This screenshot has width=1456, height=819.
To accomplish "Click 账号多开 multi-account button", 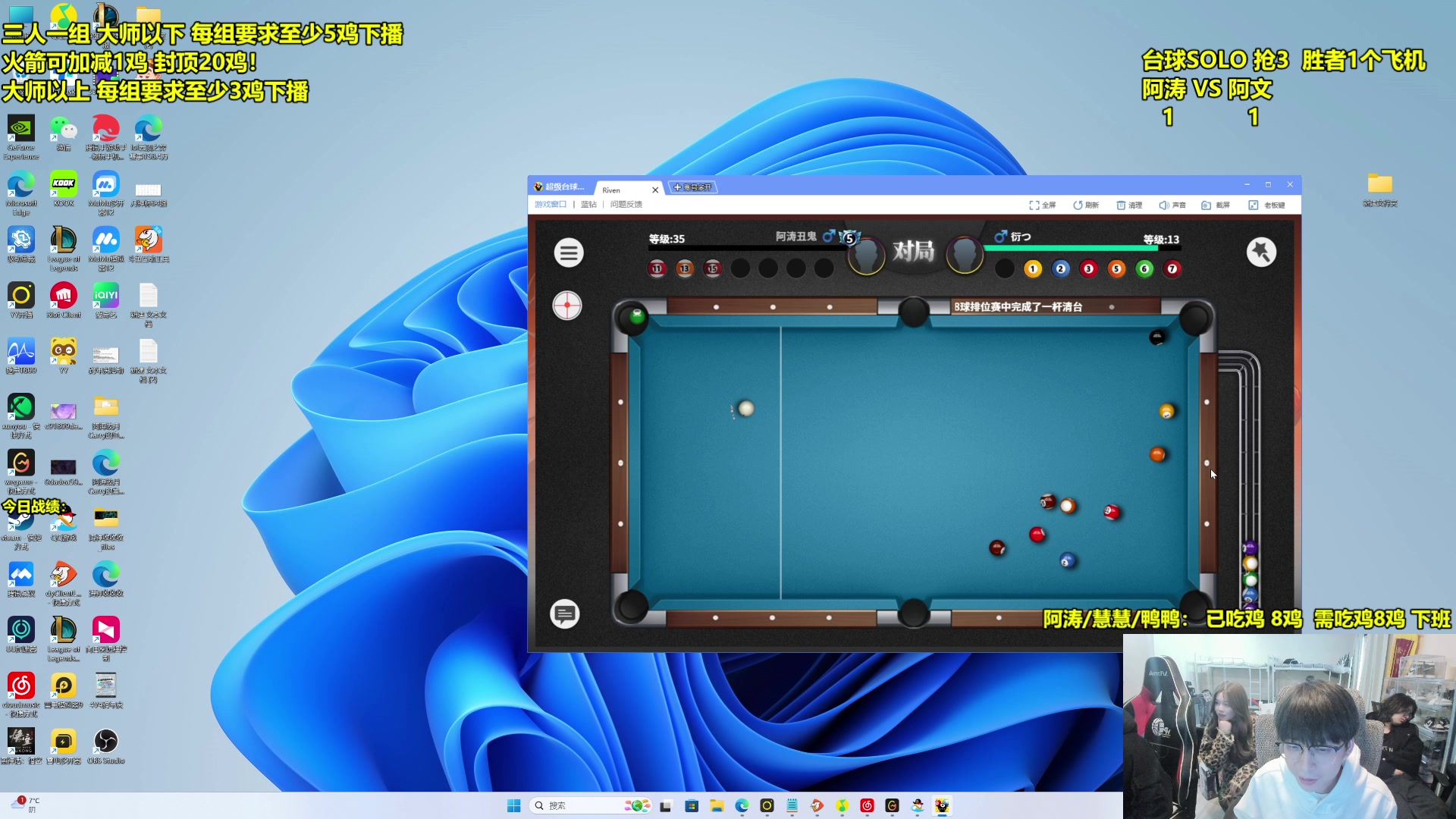I will click(x=692, y=187).
